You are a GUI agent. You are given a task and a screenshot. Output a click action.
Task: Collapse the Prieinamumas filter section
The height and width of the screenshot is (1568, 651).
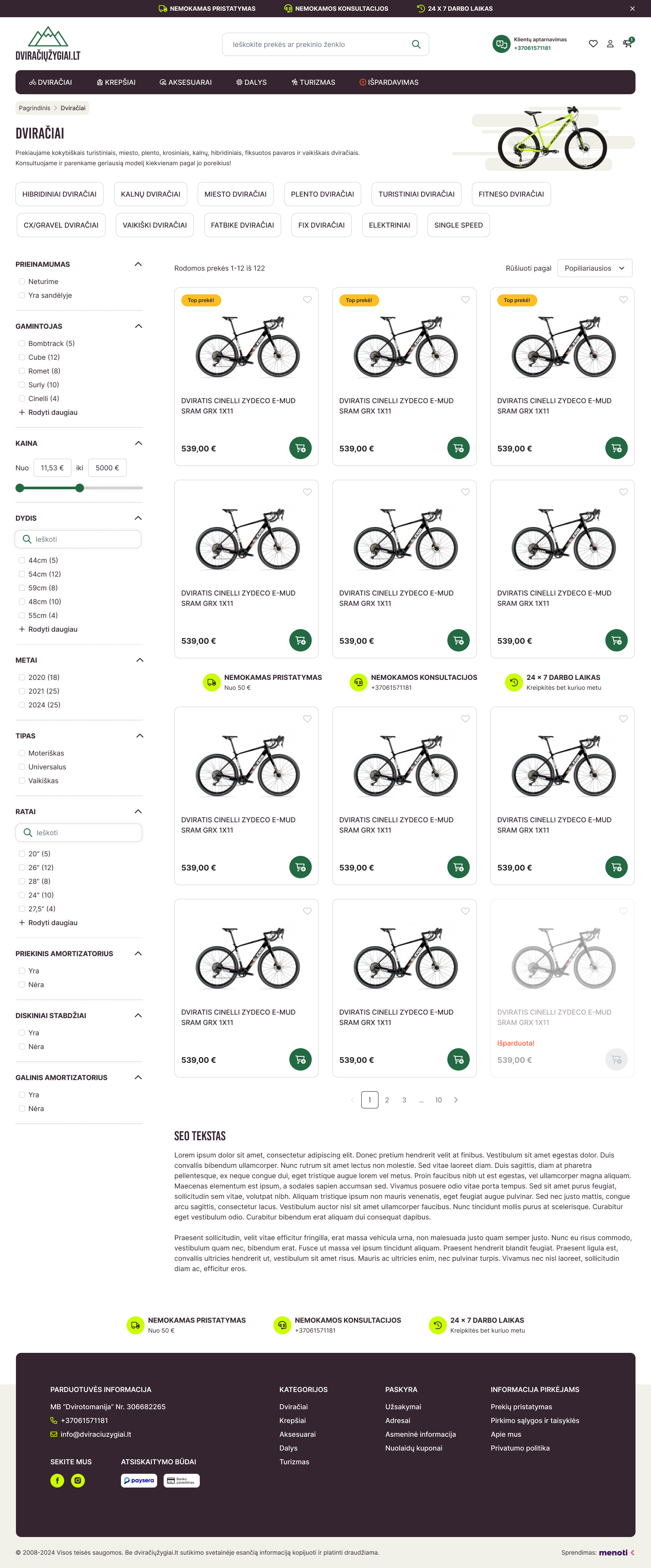138,264
